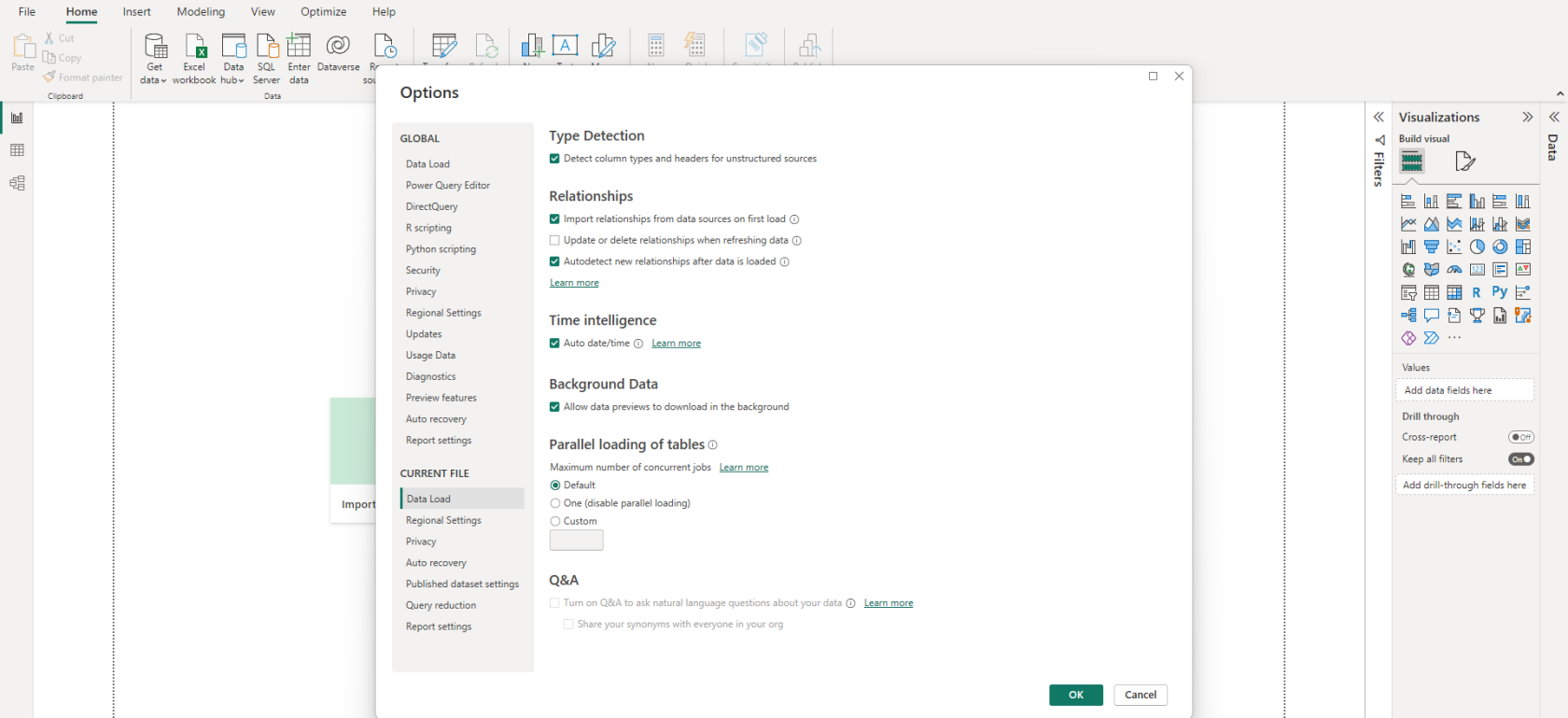The height and width of the screenshot is (718, 1568).
Task: Expand the Filters pane chevron
Action: click(1379, 118)
